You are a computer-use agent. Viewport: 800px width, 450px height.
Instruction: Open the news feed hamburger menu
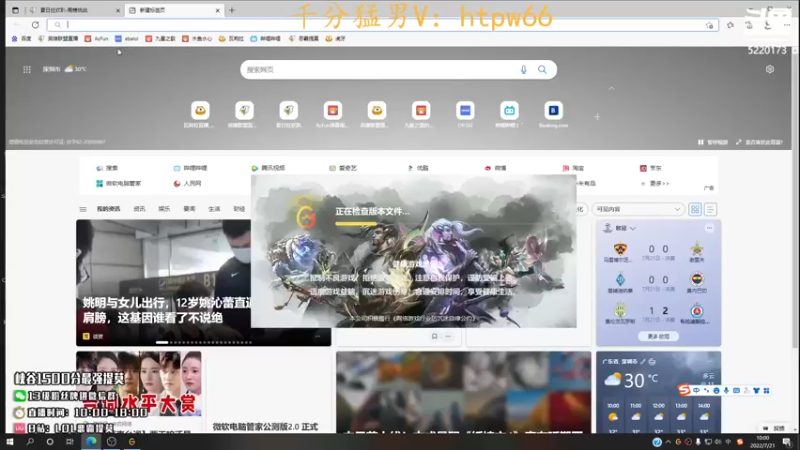point(83,209)
